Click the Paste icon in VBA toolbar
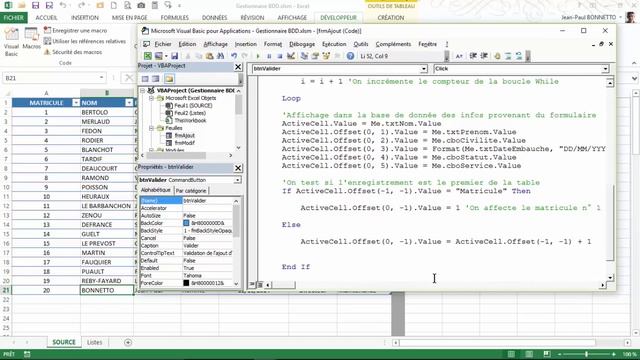The height and width of the screenshot is (360, 640). click(209, 56)
